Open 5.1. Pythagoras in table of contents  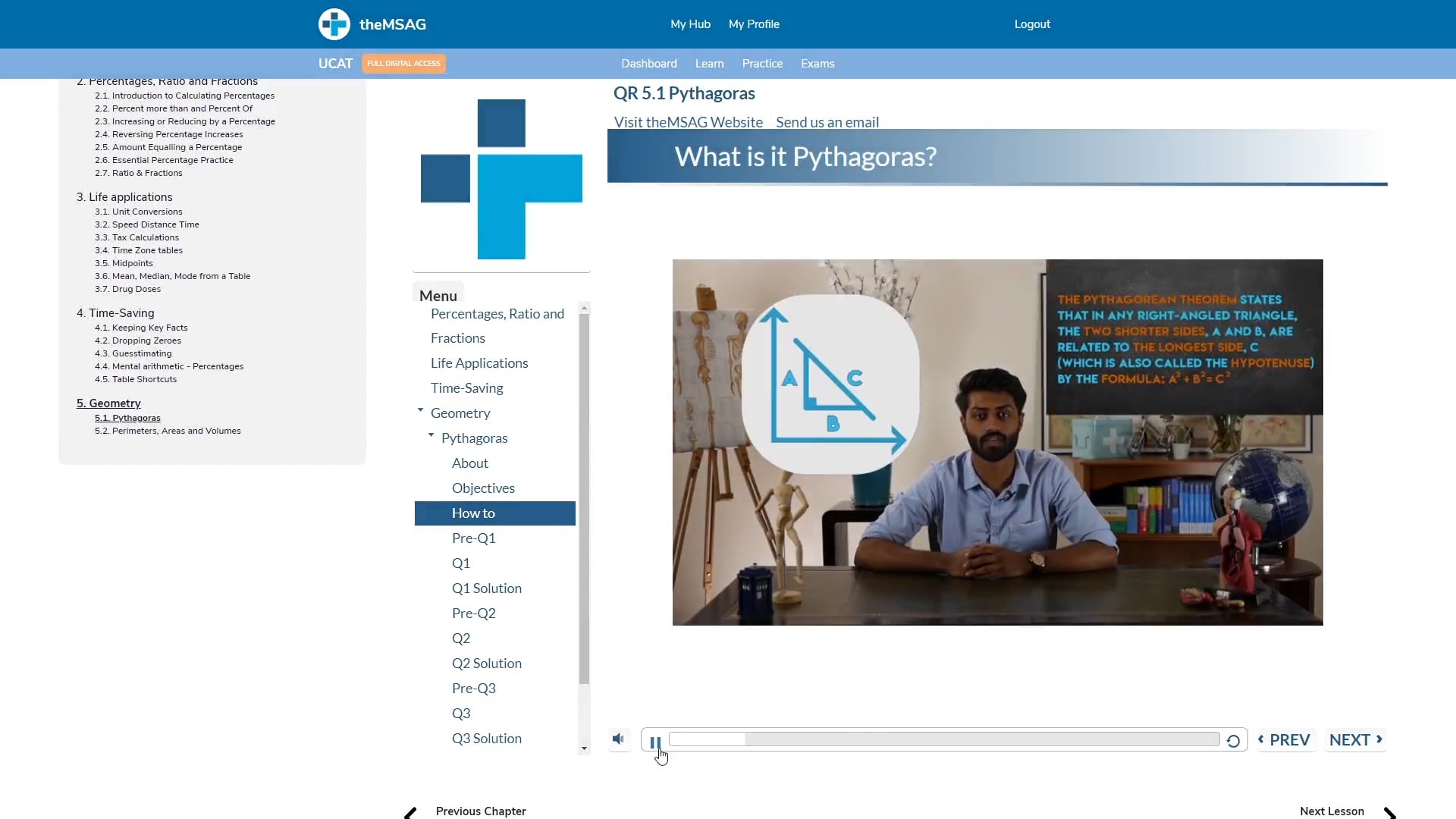point(127,417)
